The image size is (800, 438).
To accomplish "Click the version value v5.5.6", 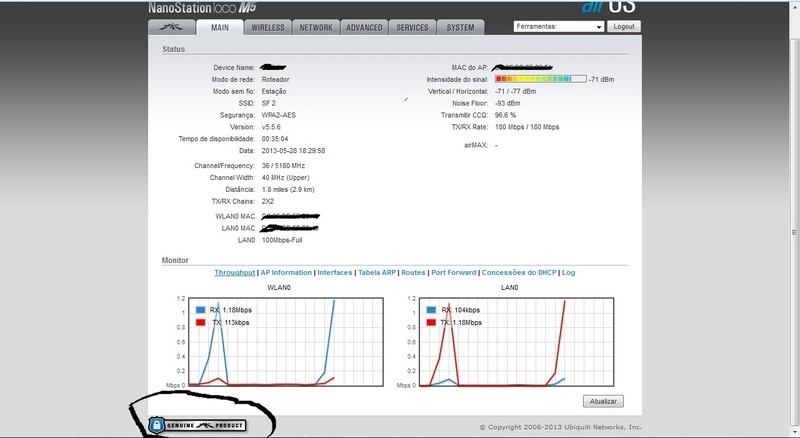I will [271, 127].
